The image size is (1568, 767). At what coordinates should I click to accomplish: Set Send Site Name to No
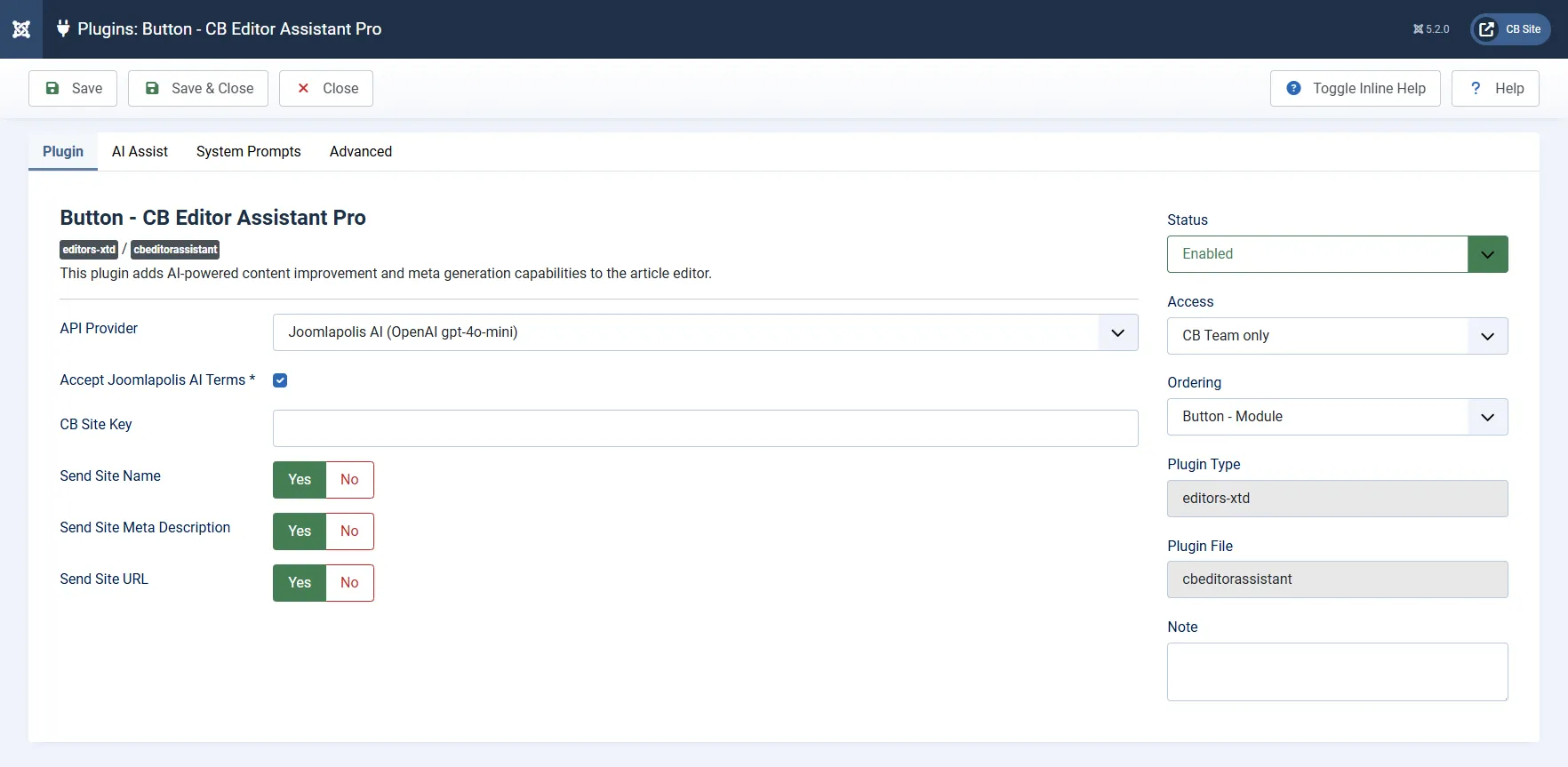coord(349,480)
